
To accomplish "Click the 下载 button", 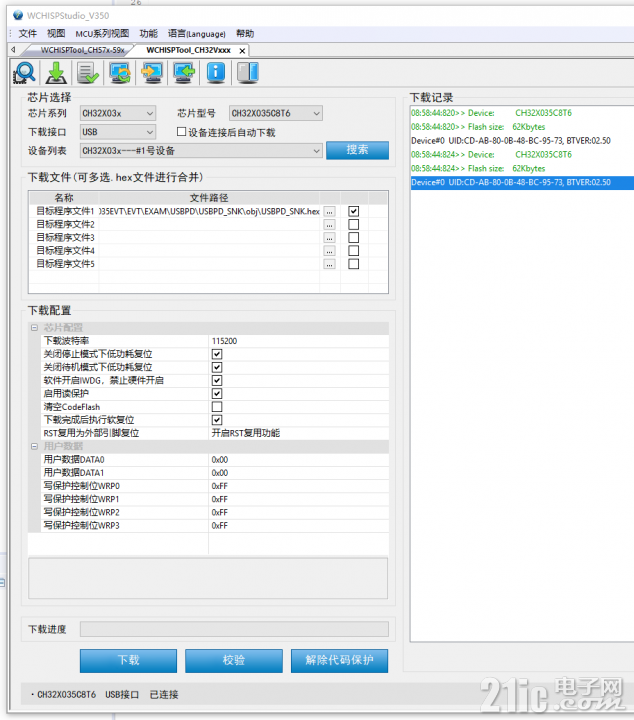I will tap(128, 661).
